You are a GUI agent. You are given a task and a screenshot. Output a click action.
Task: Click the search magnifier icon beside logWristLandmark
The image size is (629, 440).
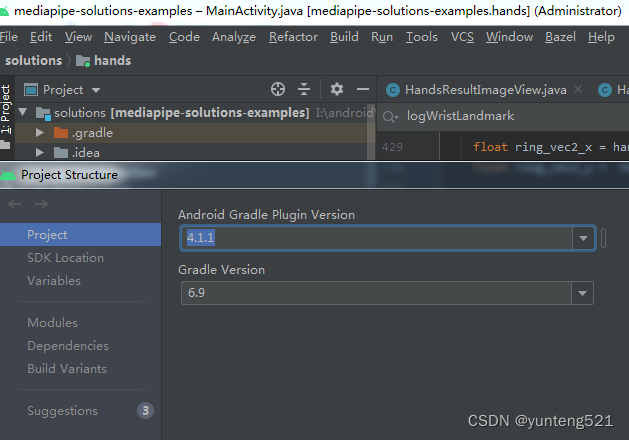click(390, 116)
